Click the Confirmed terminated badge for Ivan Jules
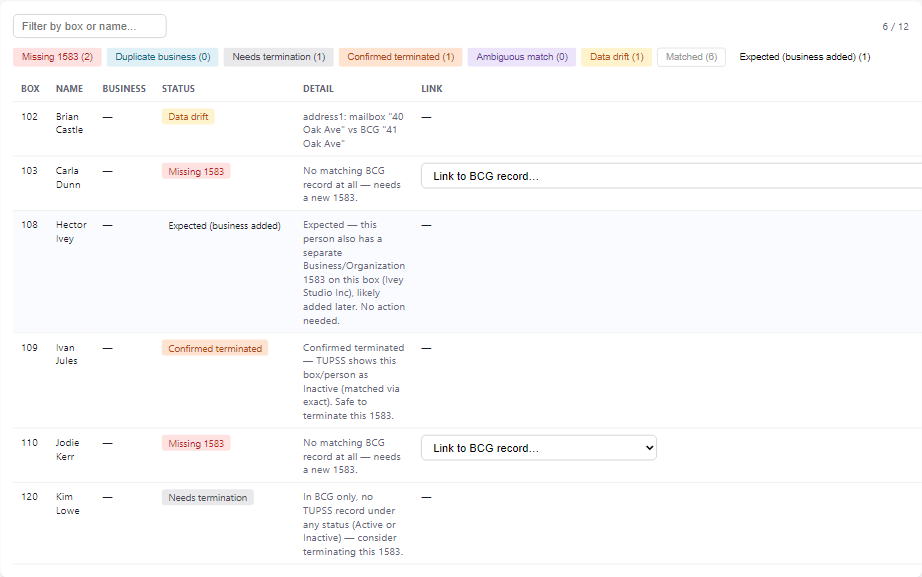Image resolution: width=922 pixels, height=577 pixels. click(215, 348)
